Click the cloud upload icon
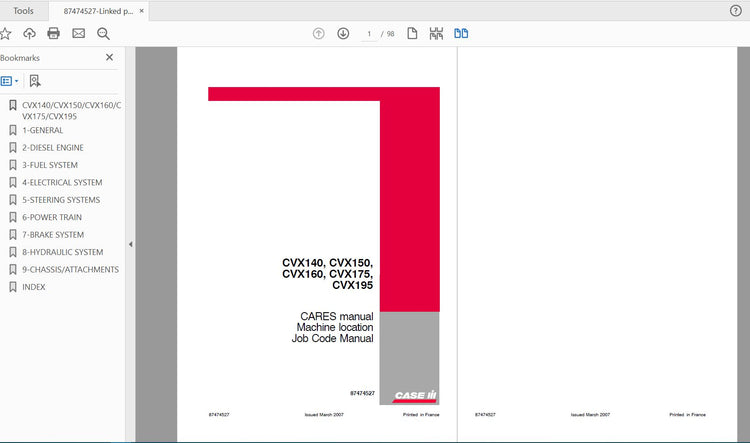 coord(30,33)
